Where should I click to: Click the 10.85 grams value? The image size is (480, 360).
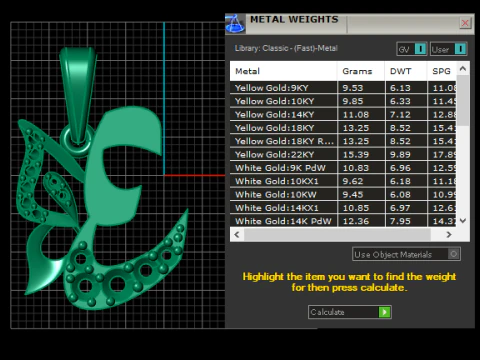coord(356,208)
